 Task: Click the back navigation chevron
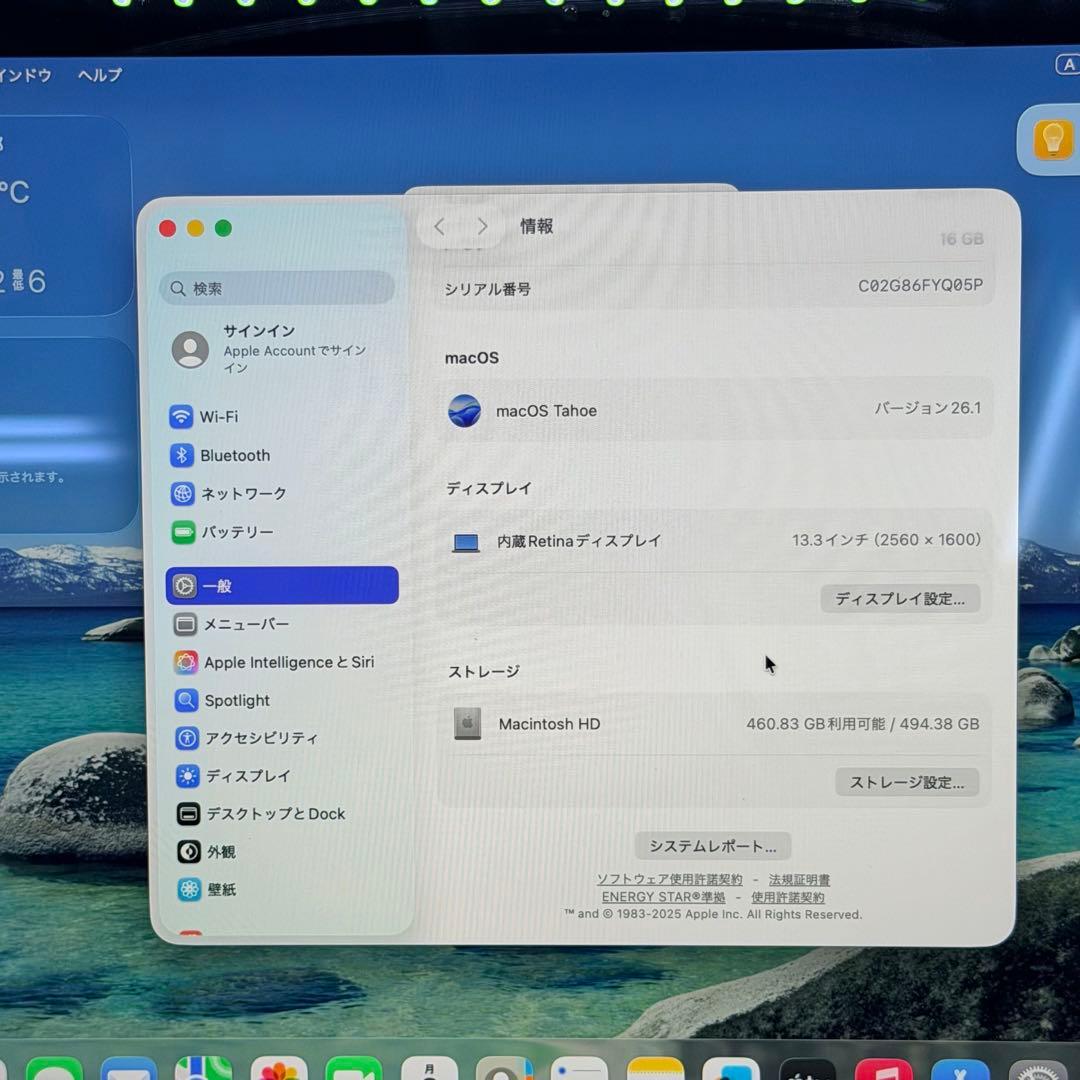point(439,226)
